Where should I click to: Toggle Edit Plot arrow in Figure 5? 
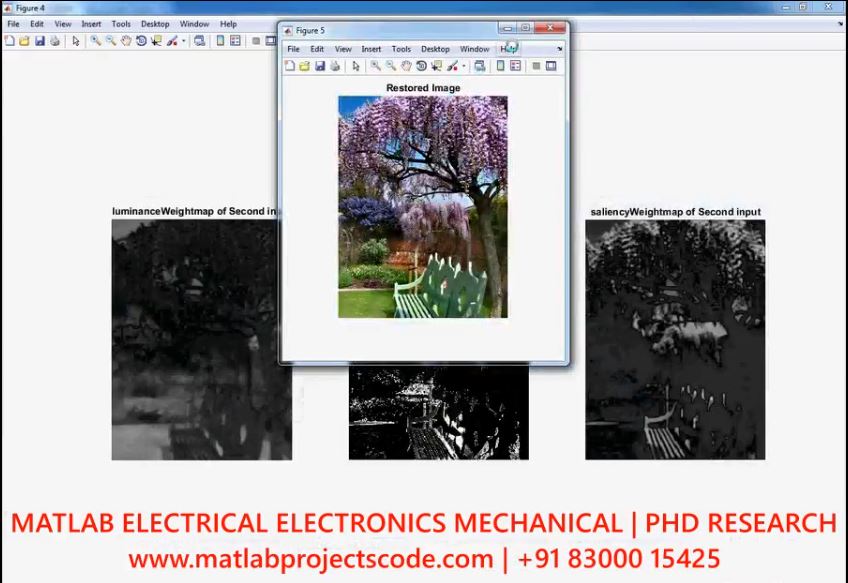(x=356, y=66)
